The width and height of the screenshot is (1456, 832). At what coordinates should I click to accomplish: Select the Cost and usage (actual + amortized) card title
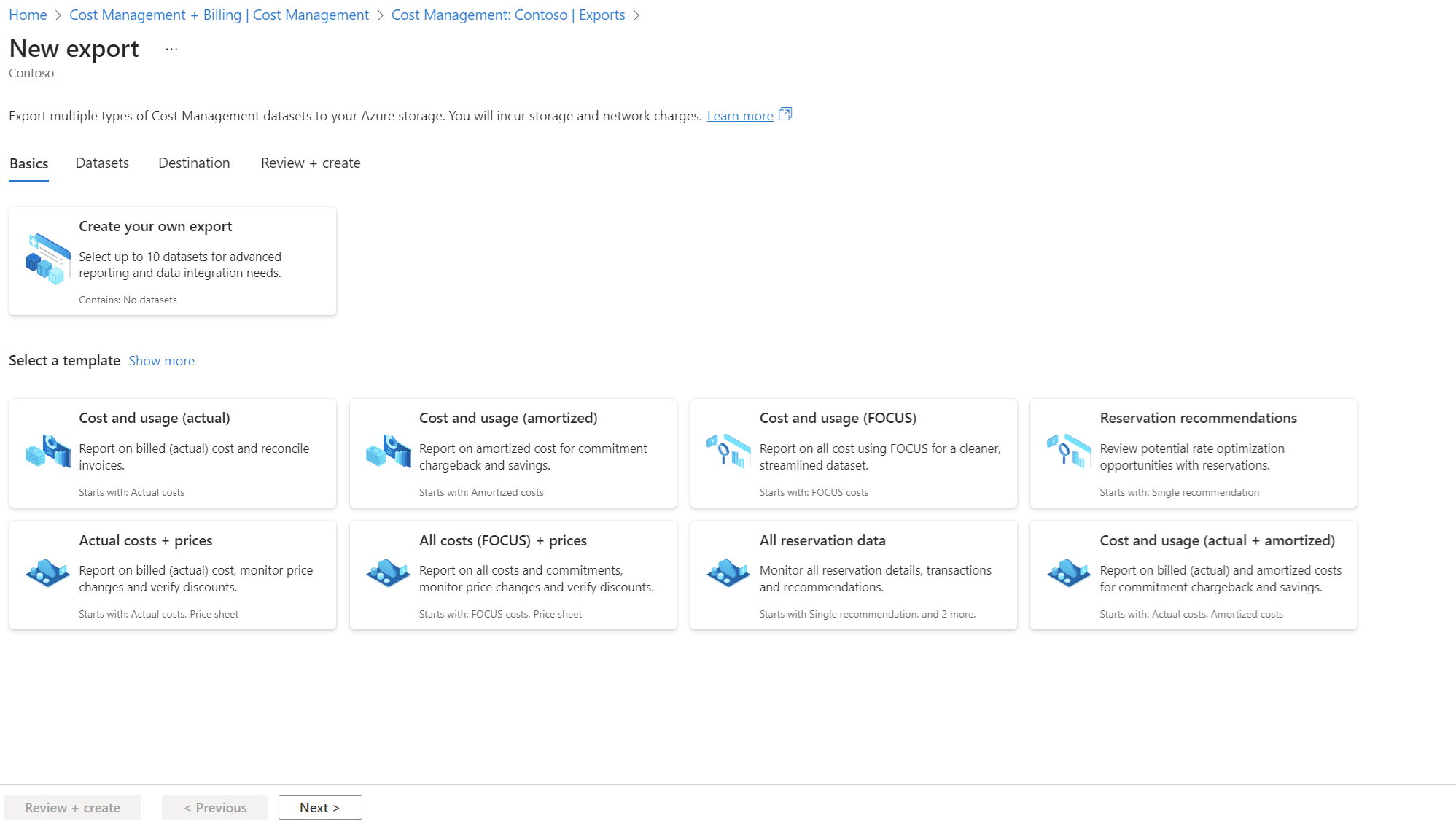click(x=1217, y=540)
